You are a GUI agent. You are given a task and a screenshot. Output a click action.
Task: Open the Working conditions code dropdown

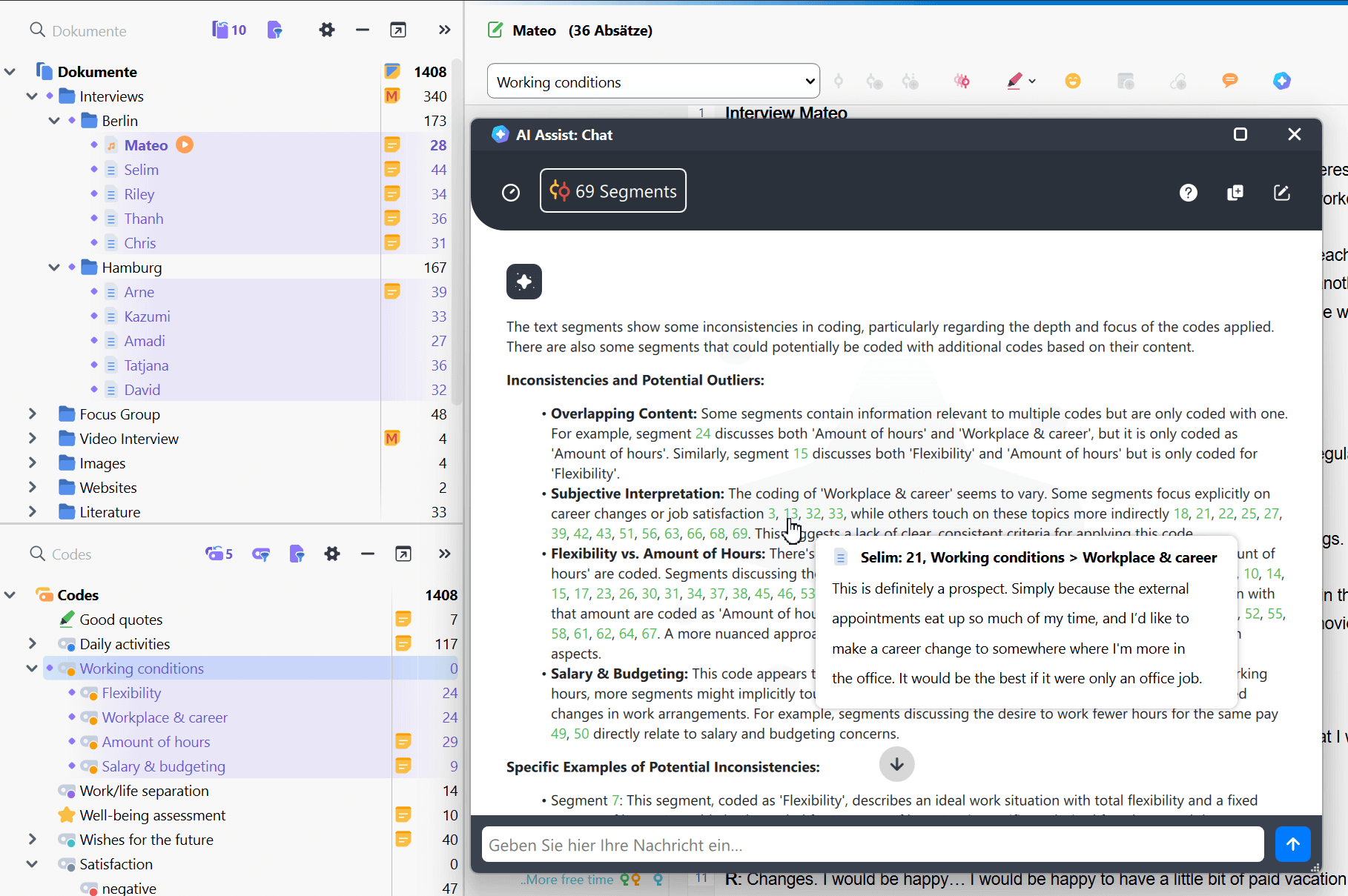[652, 82]
